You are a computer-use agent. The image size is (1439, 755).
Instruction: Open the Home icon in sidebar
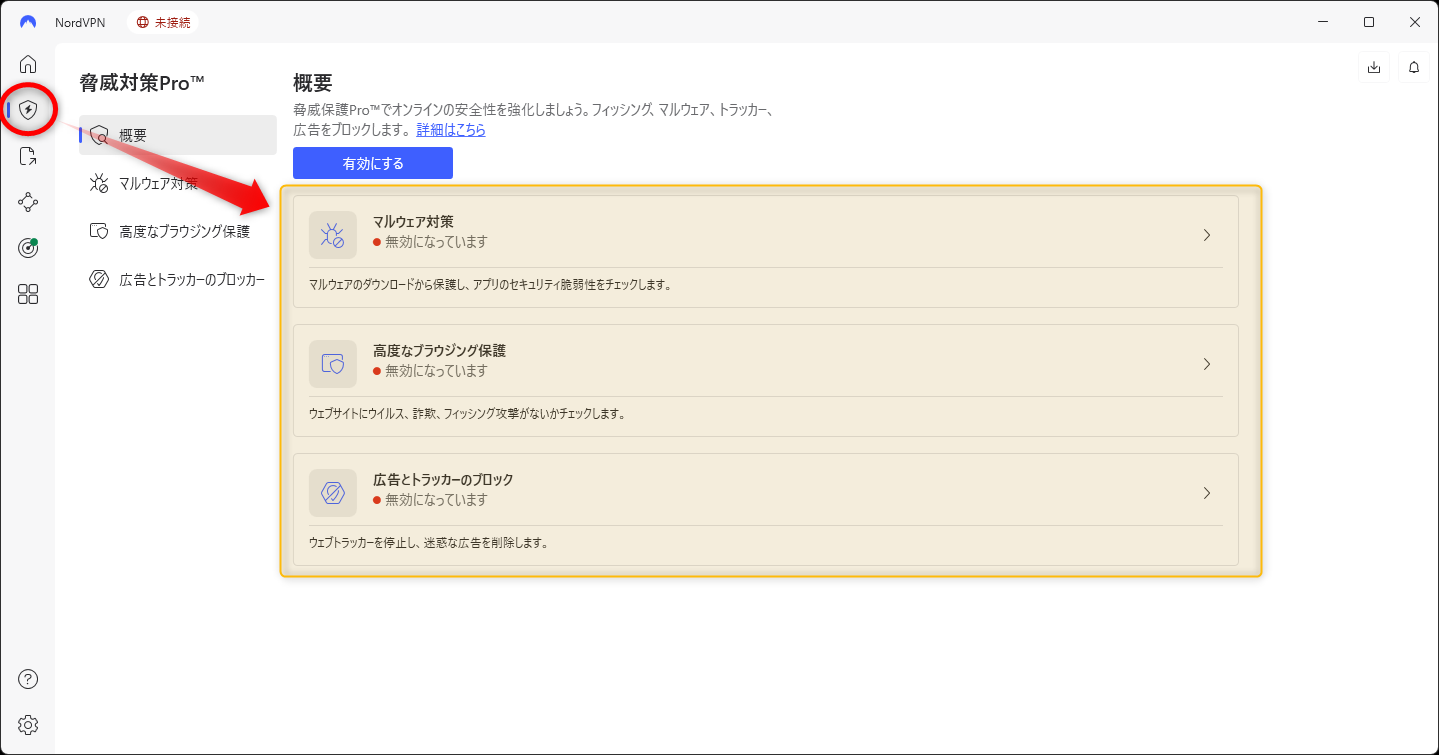click(x=28, y=64)
